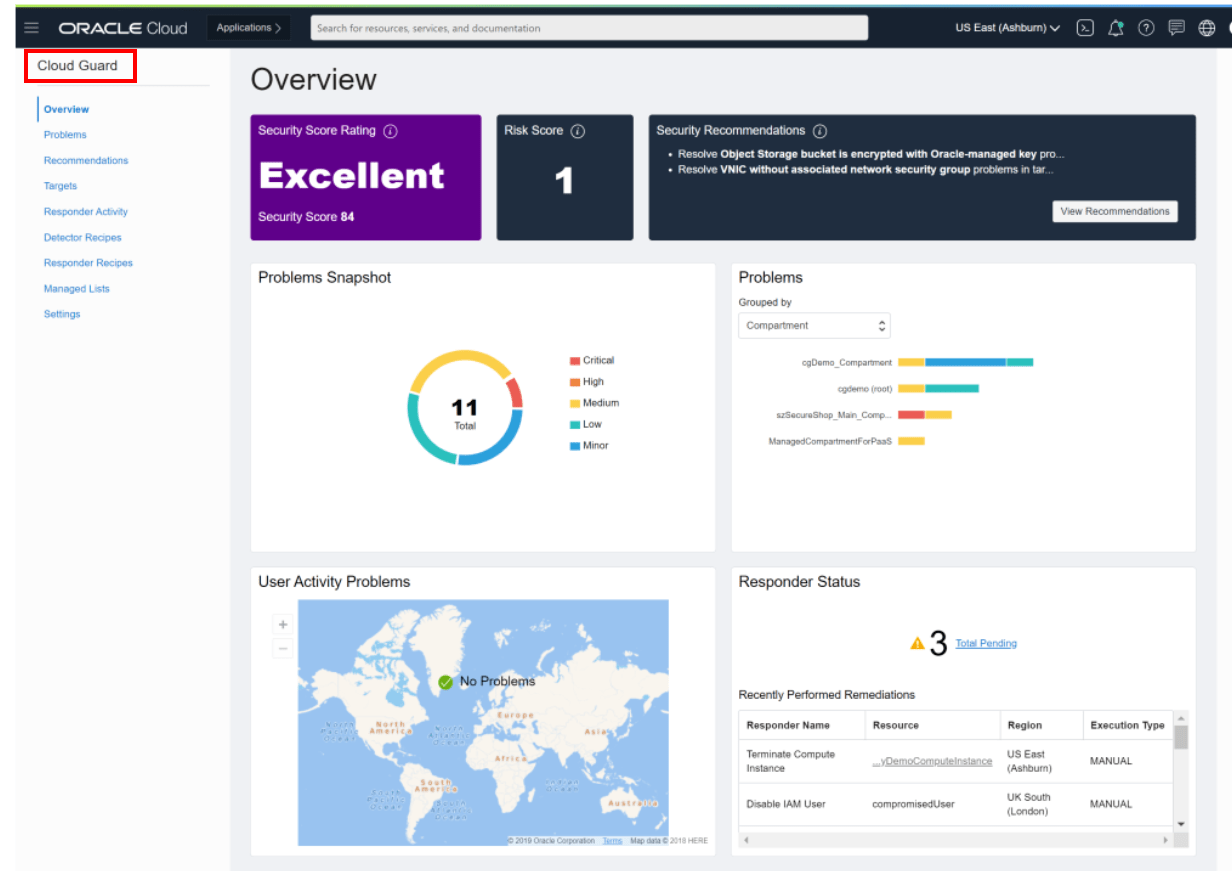Screen dimensions: 1232x871
Task: Zoom in on the user activity map
Action: pos(283,625)
